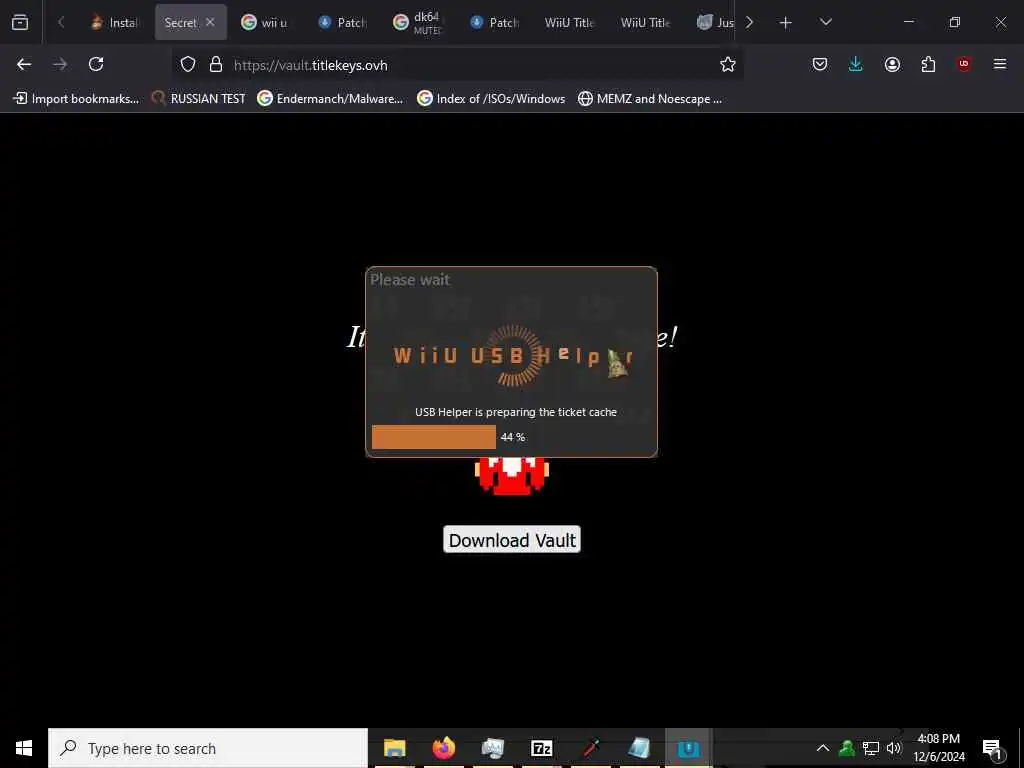Switch to the first WiiU Title tab
1024x768 pixels.
tap(569, 22)
